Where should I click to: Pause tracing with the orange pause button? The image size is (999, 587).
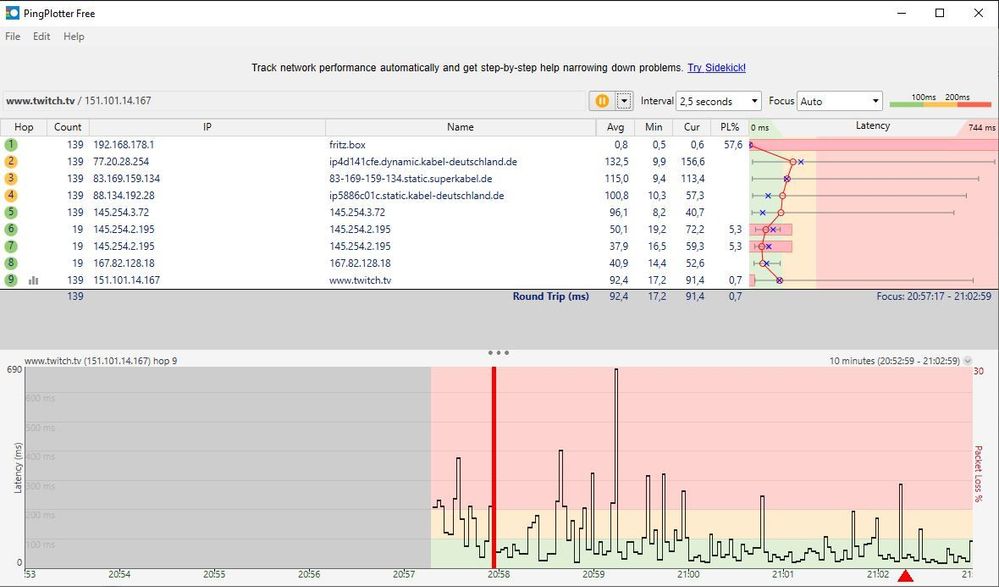[602, 101]
